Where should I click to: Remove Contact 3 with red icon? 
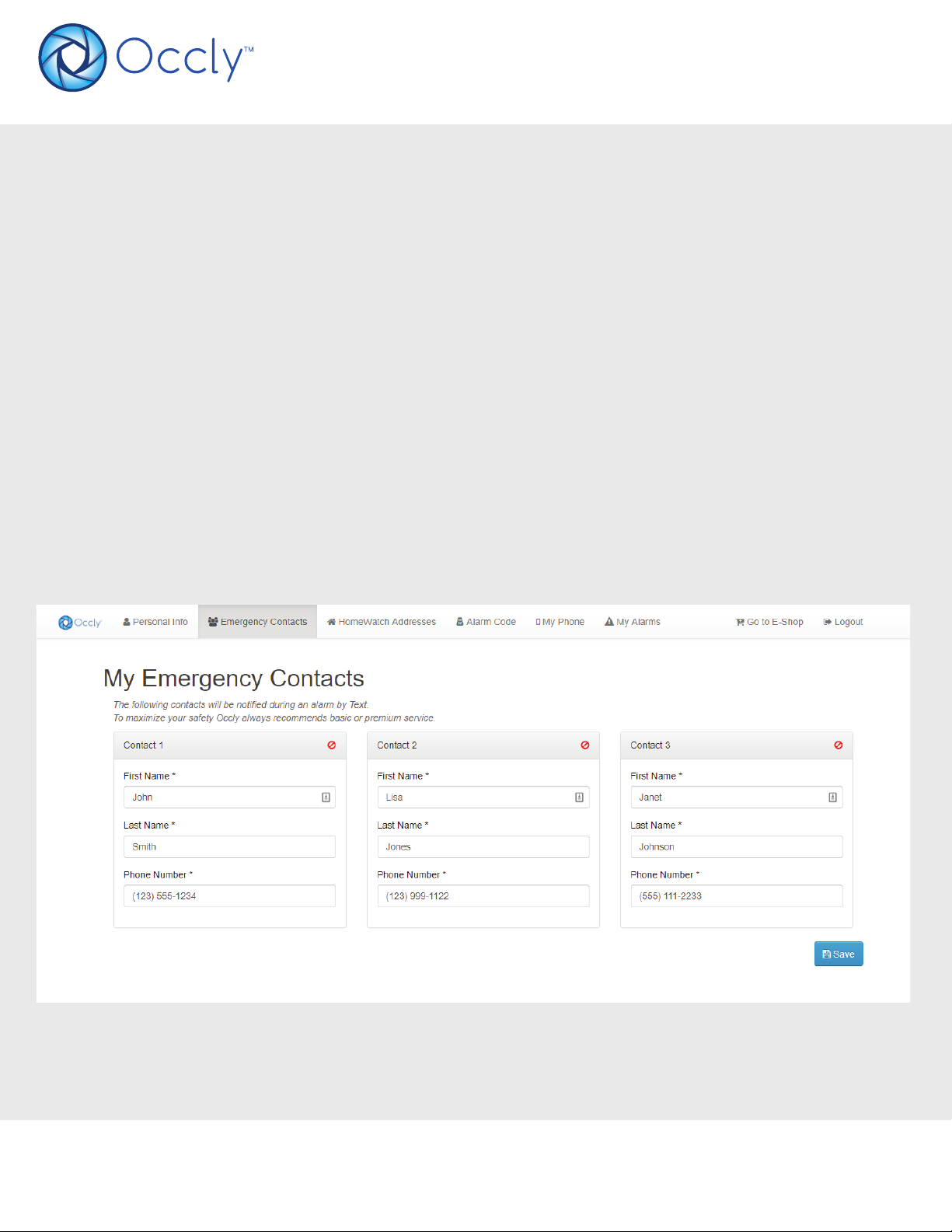point(839,745)
